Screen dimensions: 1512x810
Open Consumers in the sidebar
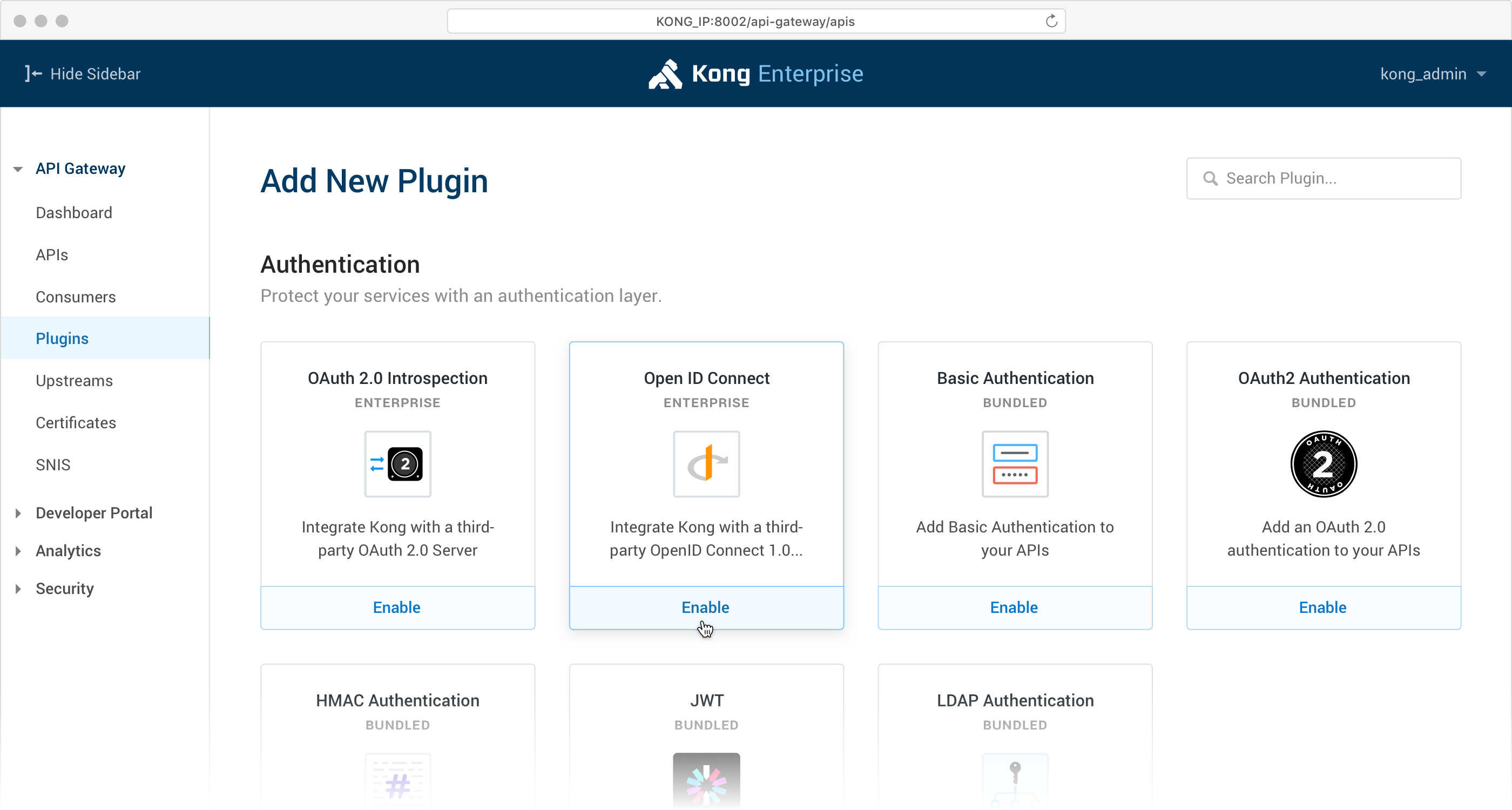coord(76,297)
